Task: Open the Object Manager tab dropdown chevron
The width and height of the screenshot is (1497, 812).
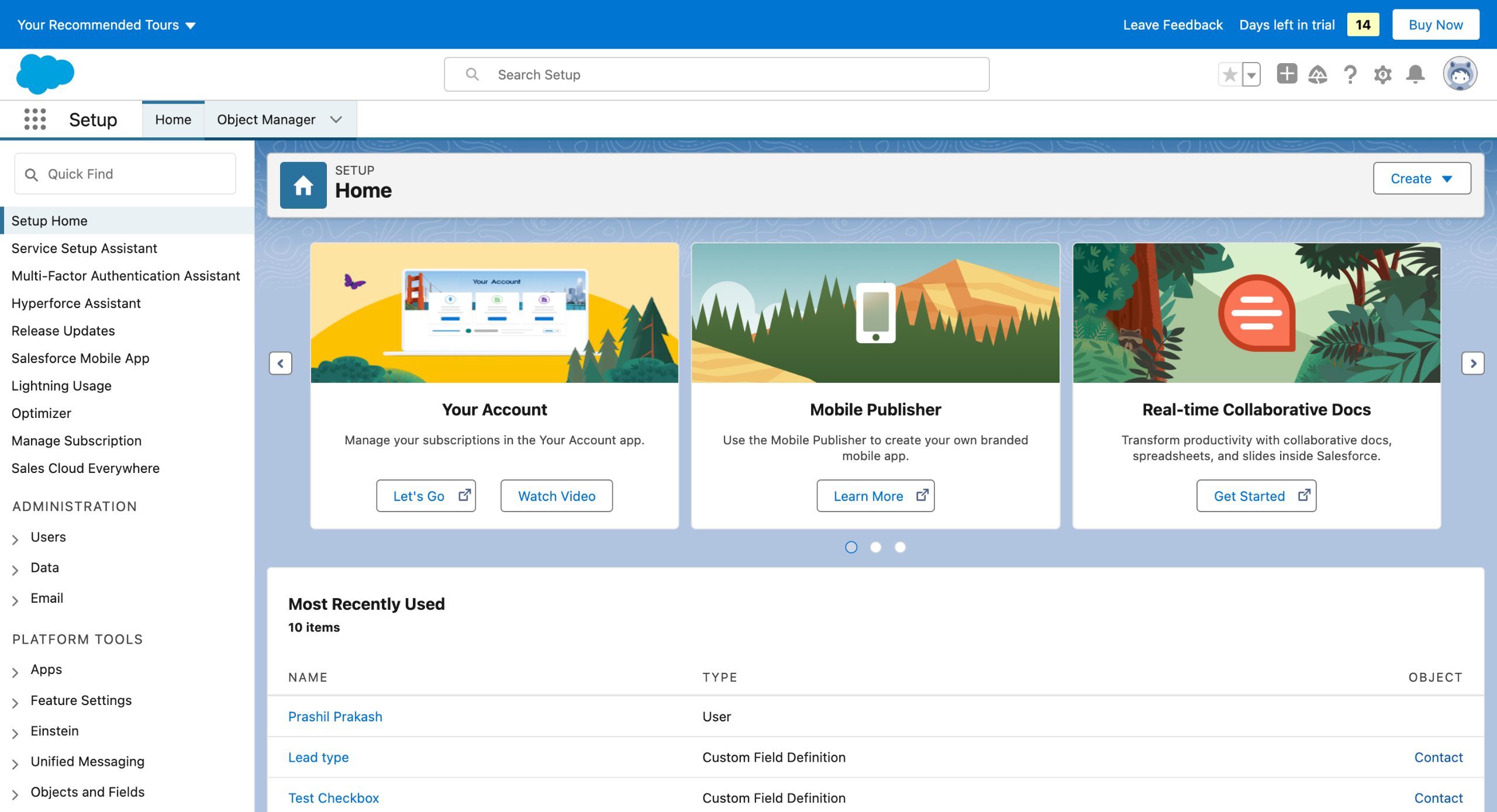Action: click(336, 119)
